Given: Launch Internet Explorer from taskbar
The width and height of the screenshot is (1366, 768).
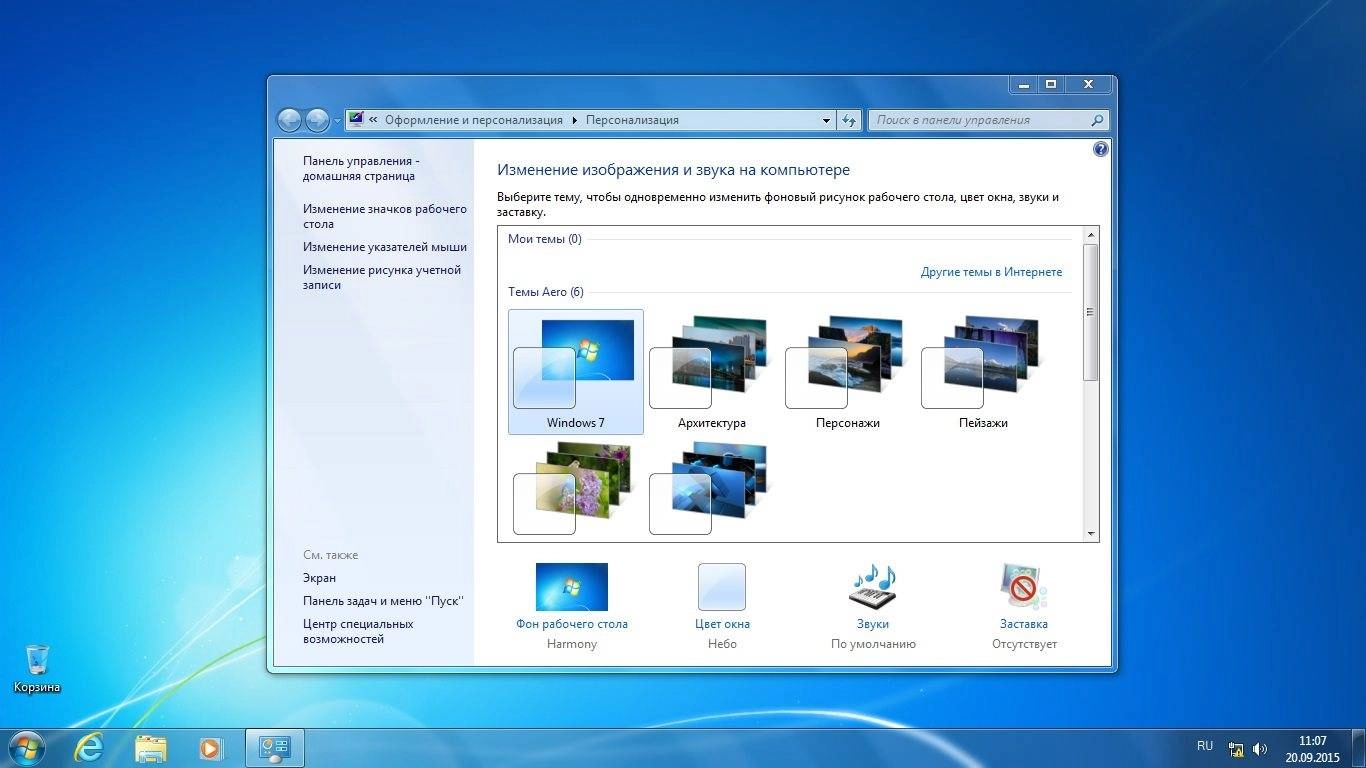Looking at the screenshot, I should (x=89, y=747).
